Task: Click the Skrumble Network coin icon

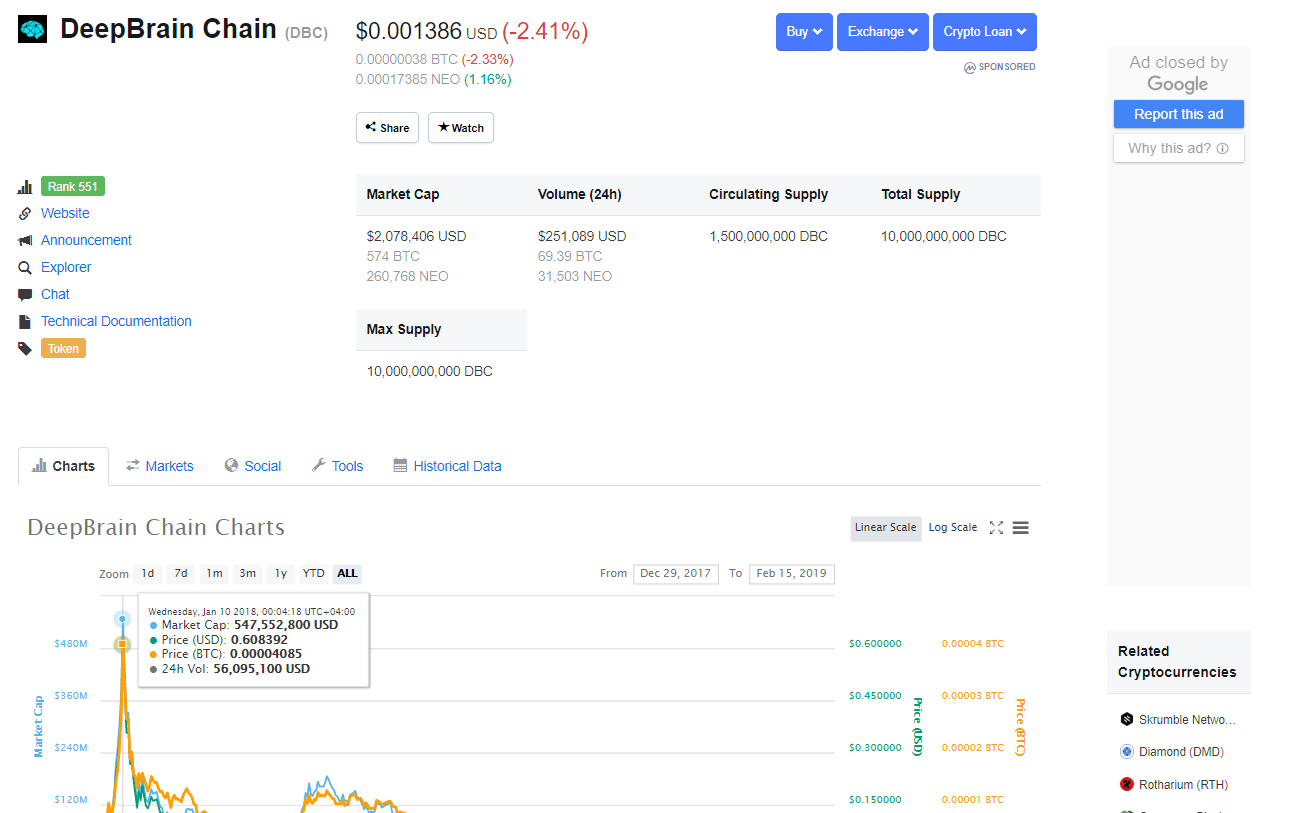Action: coord(1127,719)
